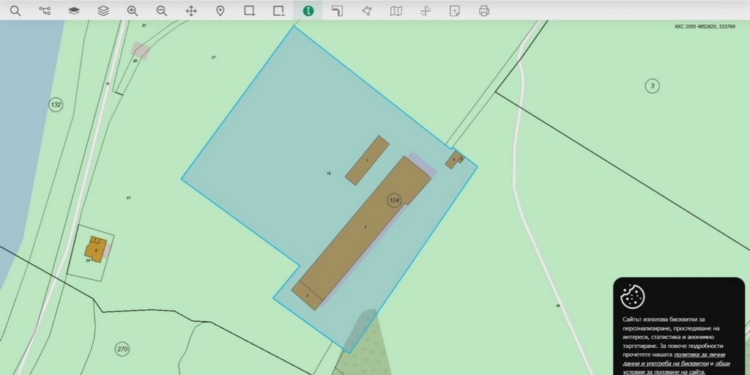Open the folded map icon
The image size is (750, 375).
(396, 11)
